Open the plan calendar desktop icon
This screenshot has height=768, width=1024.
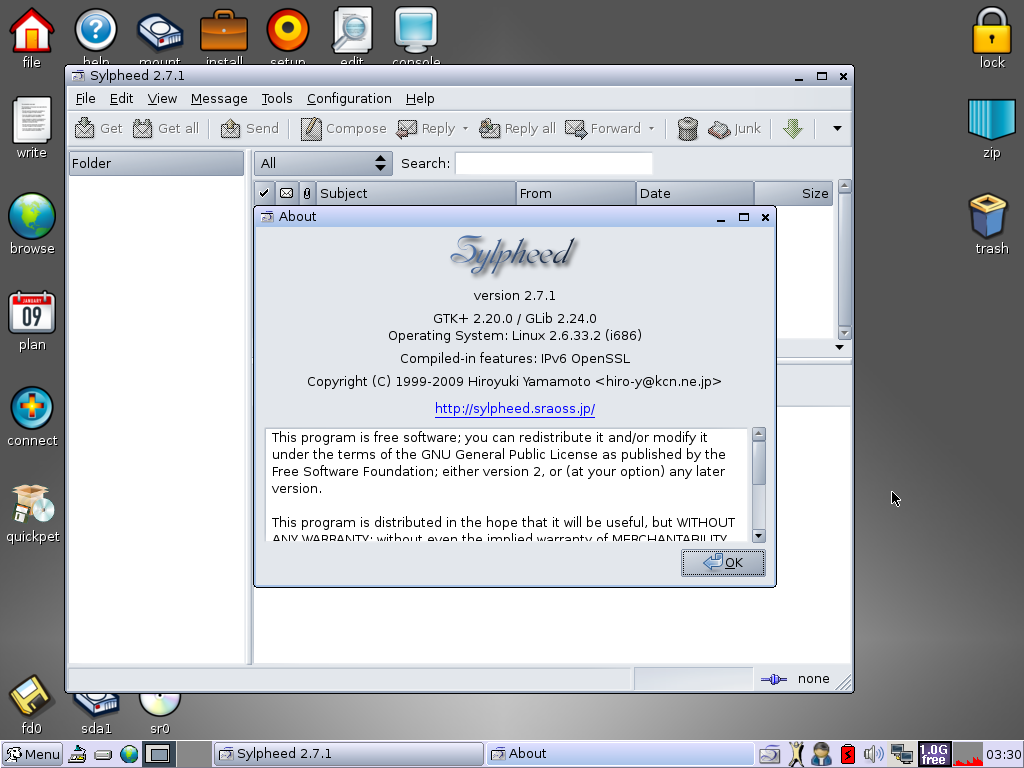[32, 321]
